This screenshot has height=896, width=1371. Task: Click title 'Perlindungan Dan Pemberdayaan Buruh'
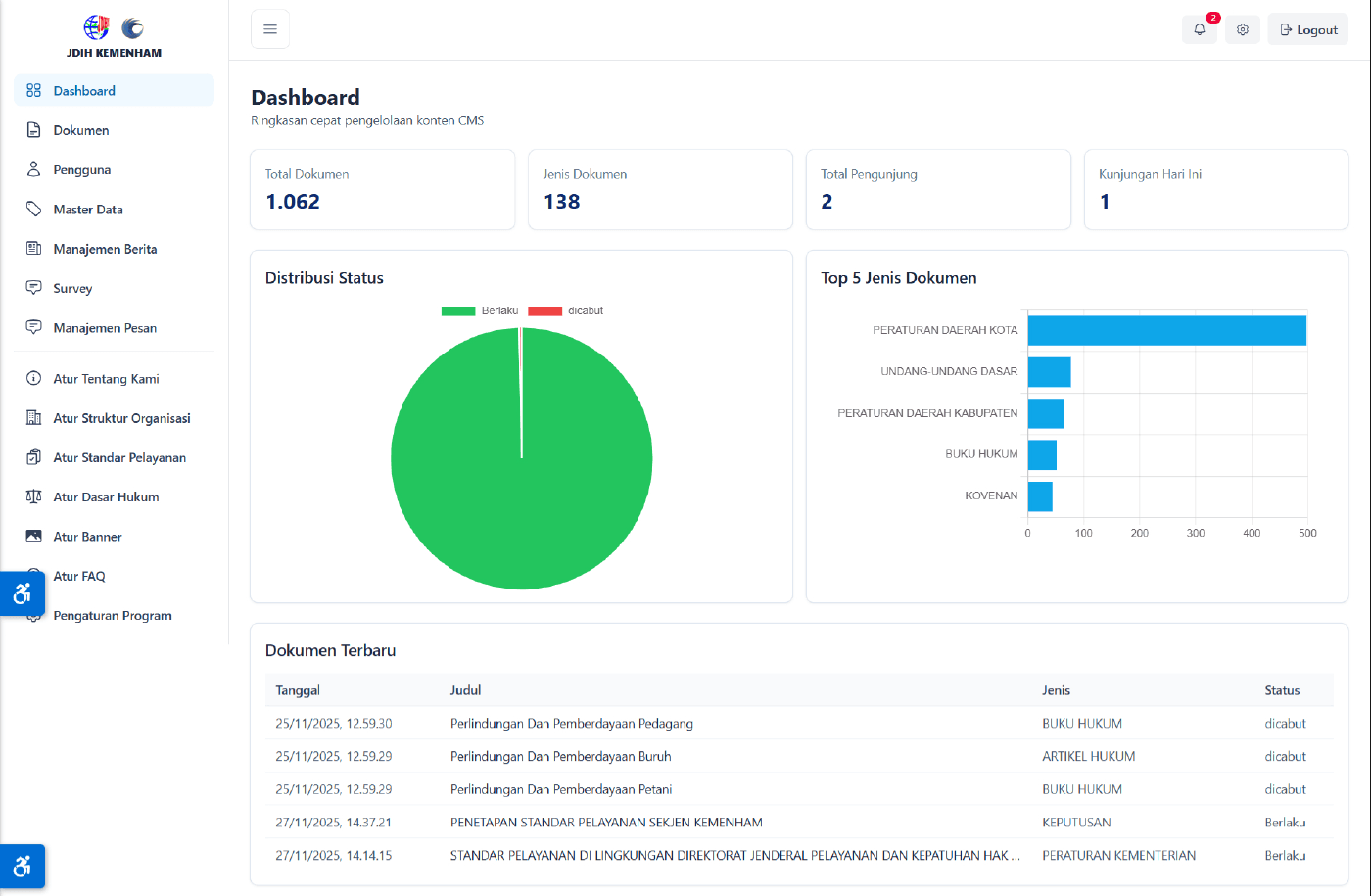(x=561, y=756)
